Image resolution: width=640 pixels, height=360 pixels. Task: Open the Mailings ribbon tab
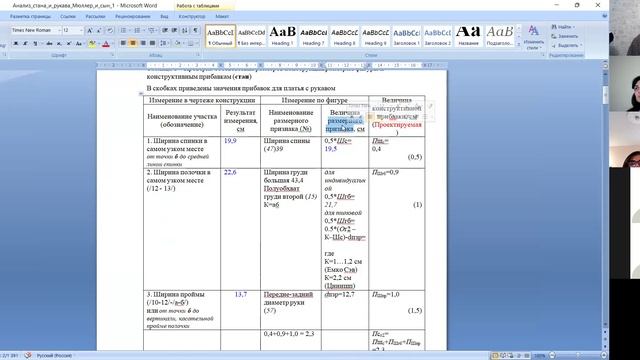pos(95,17)
